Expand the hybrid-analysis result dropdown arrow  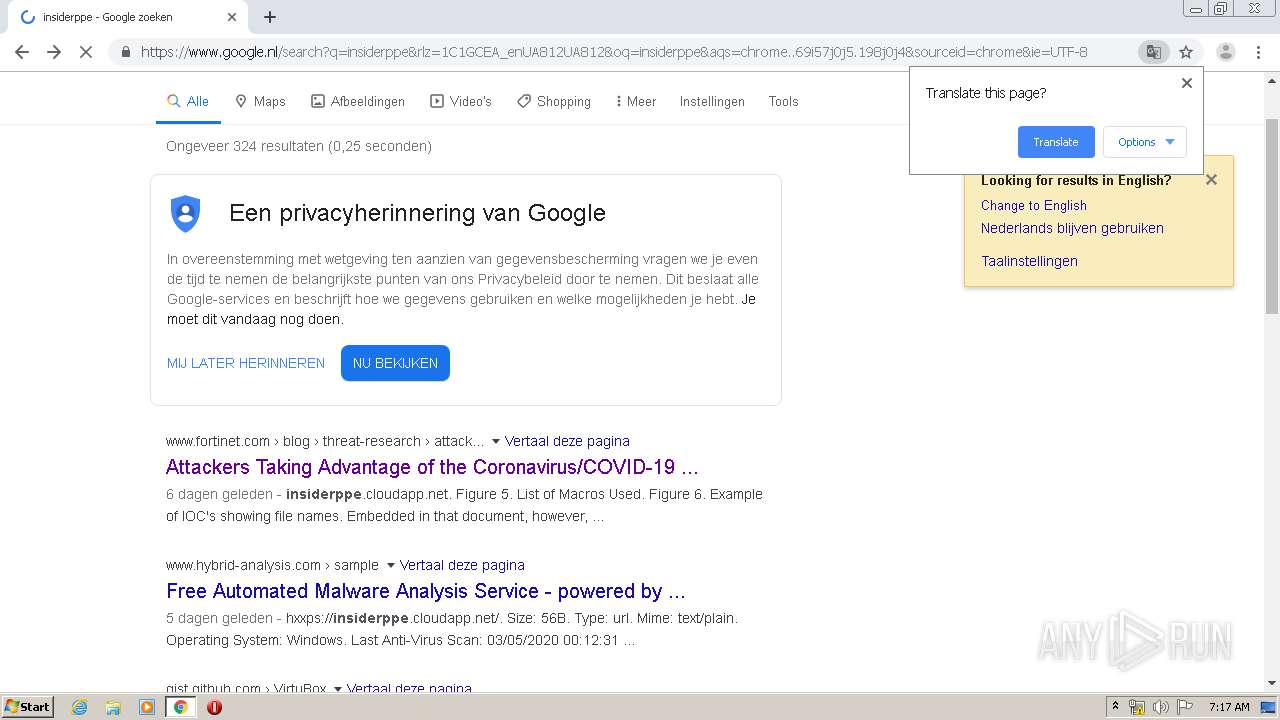(x=390, y=565)
